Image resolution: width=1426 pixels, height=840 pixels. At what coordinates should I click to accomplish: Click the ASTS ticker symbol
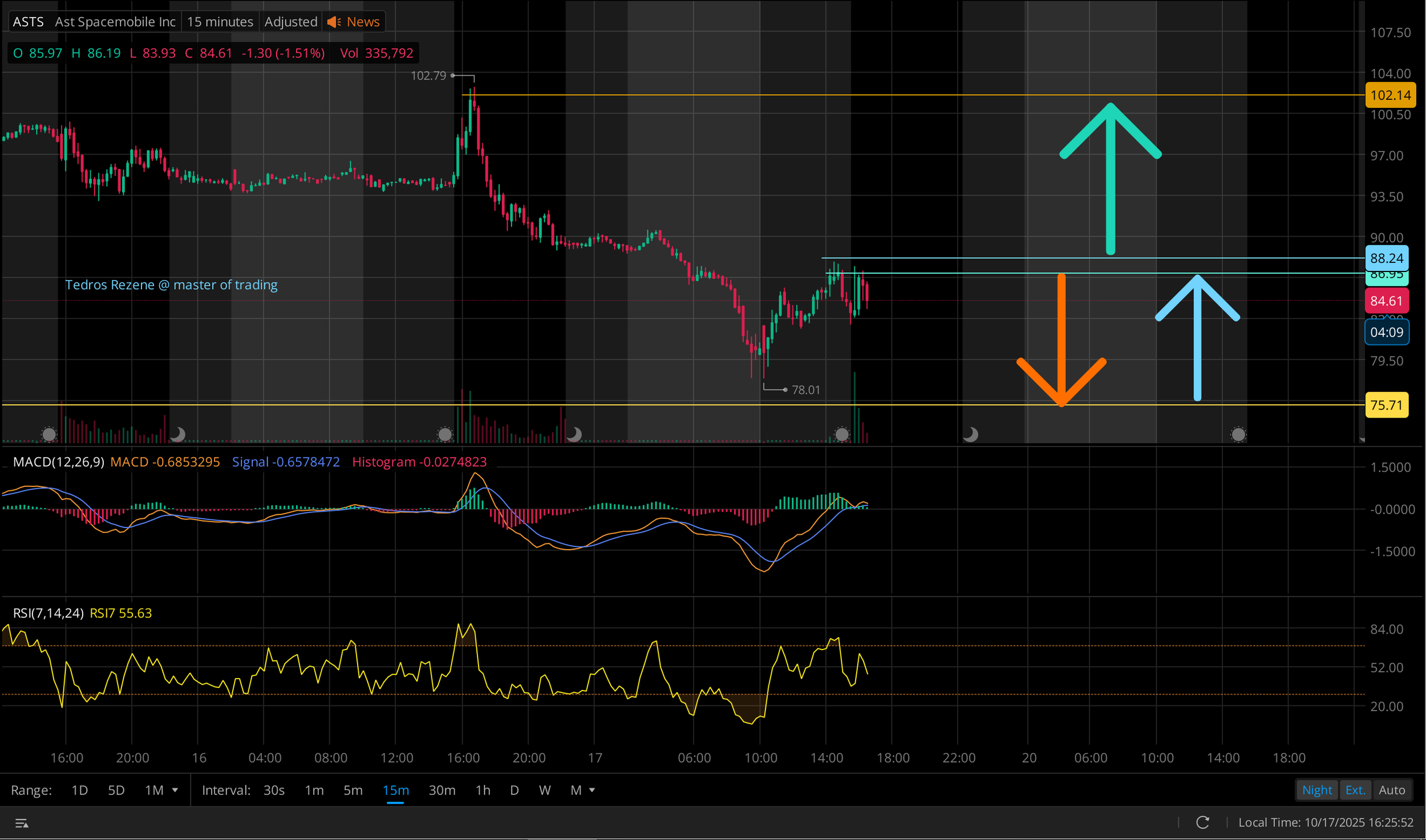(x=28, y=22)
